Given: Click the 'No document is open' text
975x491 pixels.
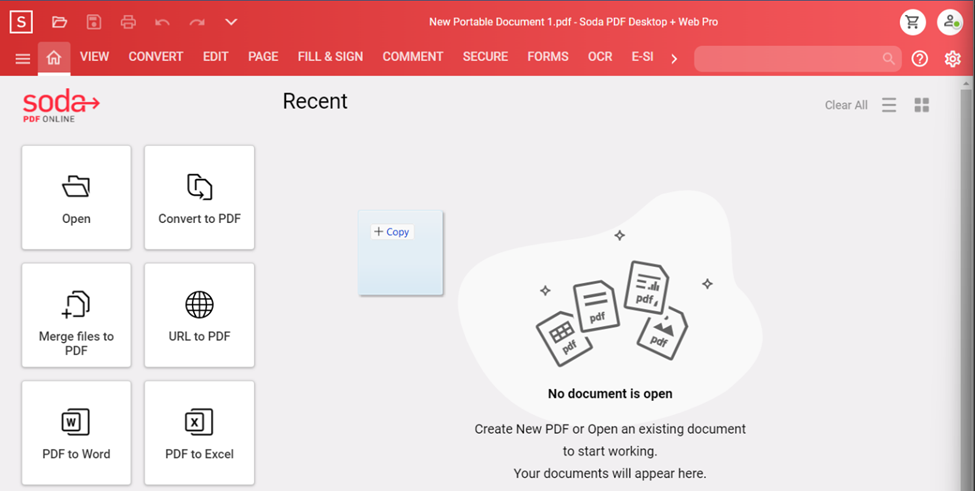Looking at the screenshot, I should [610, 393].
